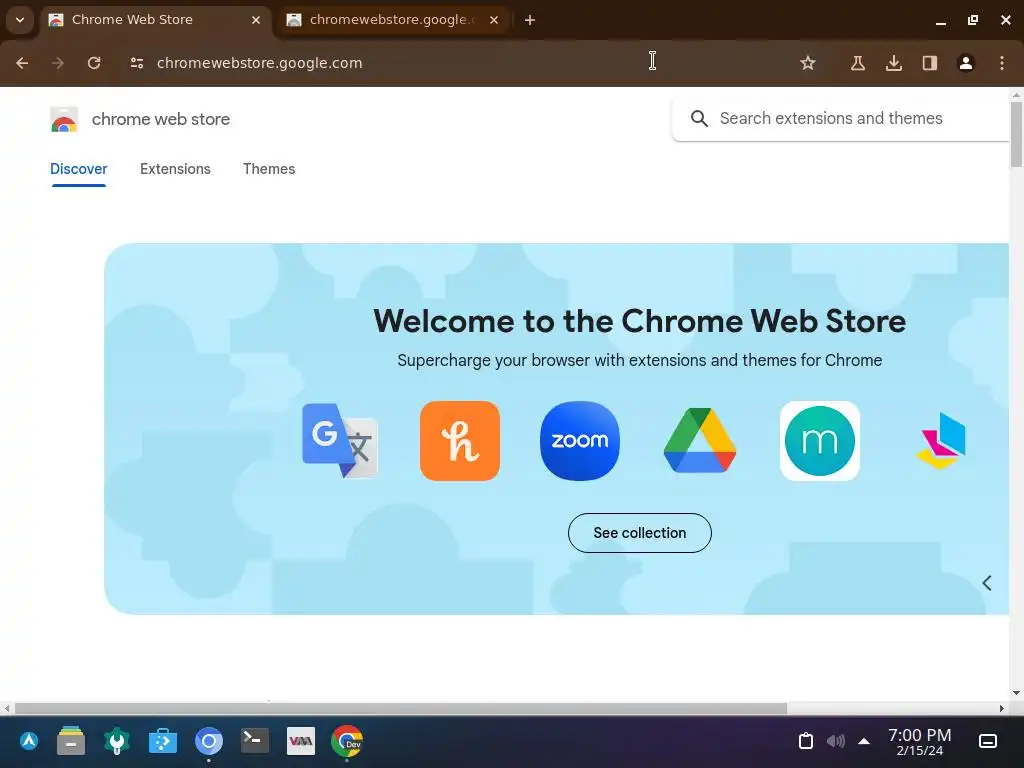Switch to the chromewebstore.google.com tab

(x=394, y=20)
